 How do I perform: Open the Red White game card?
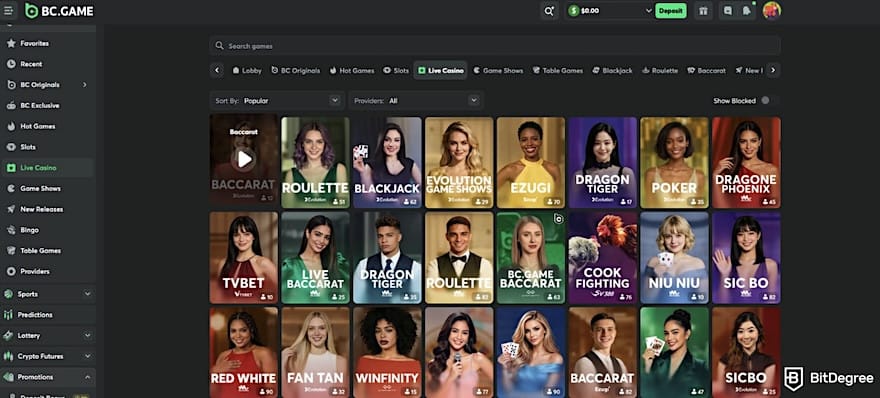(244, 353)
